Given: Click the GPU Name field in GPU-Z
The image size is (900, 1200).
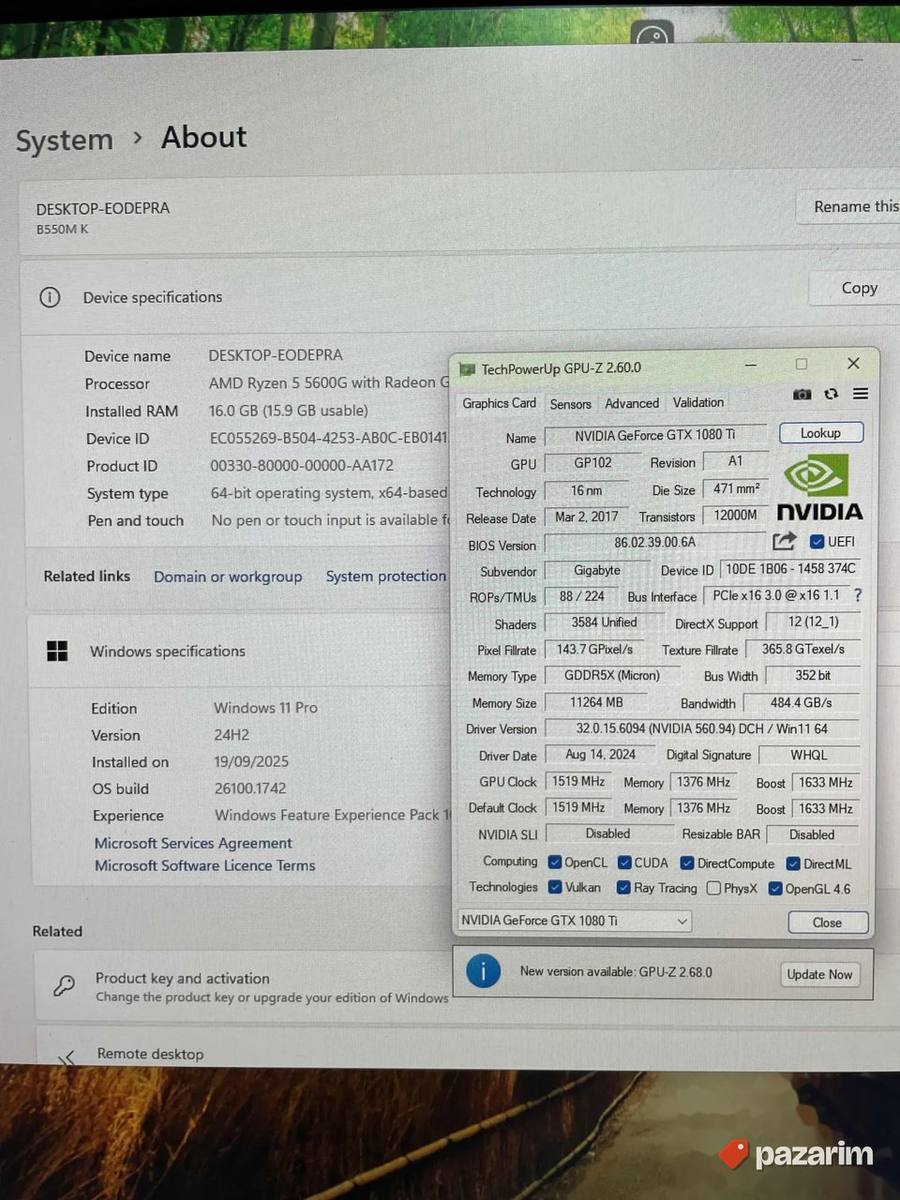Looking at the screenshot, I should [655, 436].
